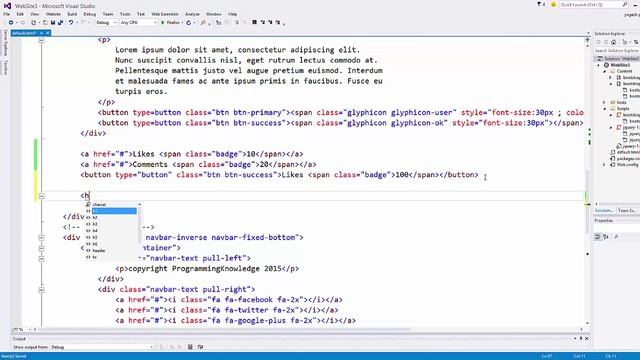Click the Alphabetical sort icon in Properties
Screen dimensions: 640x360
click(606, 237)
